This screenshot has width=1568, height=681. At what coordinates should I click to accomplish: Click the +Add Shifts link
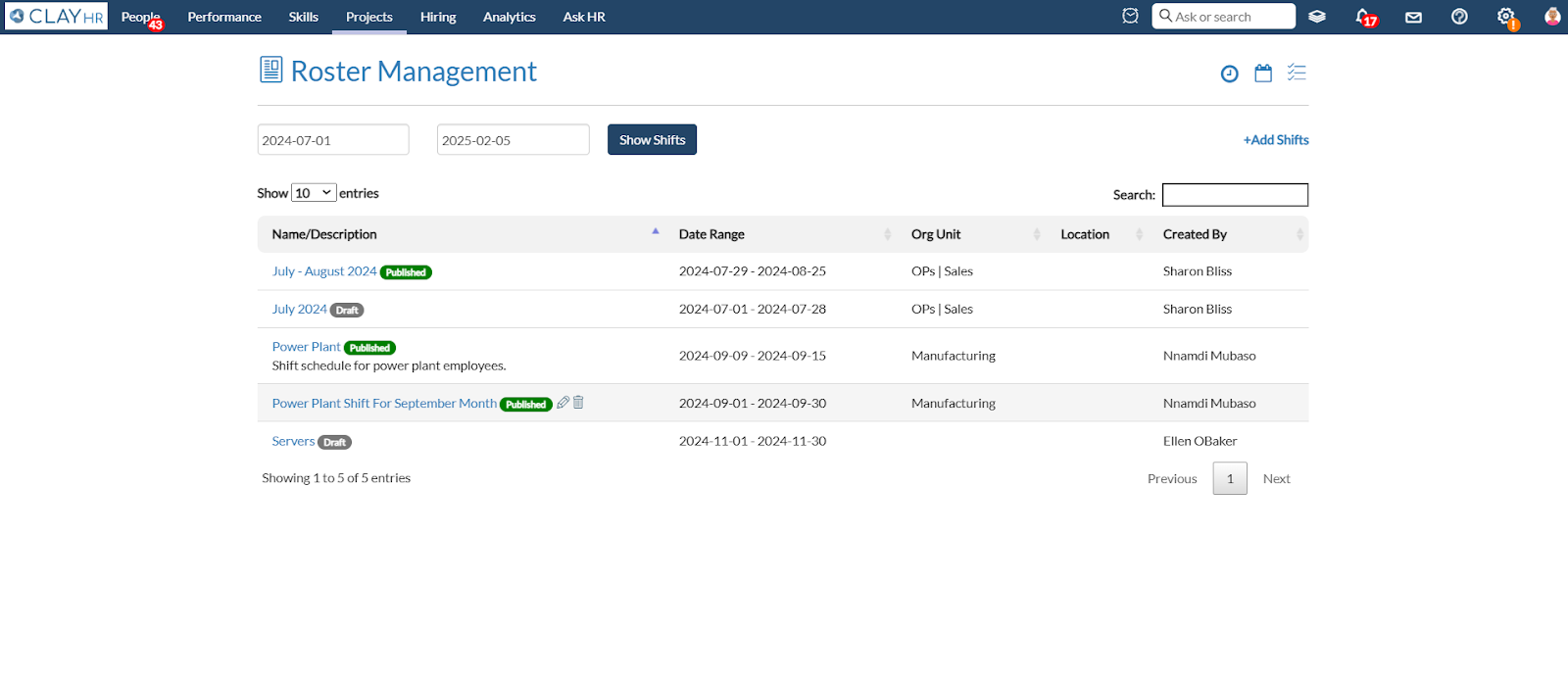tap(1276, 140)
